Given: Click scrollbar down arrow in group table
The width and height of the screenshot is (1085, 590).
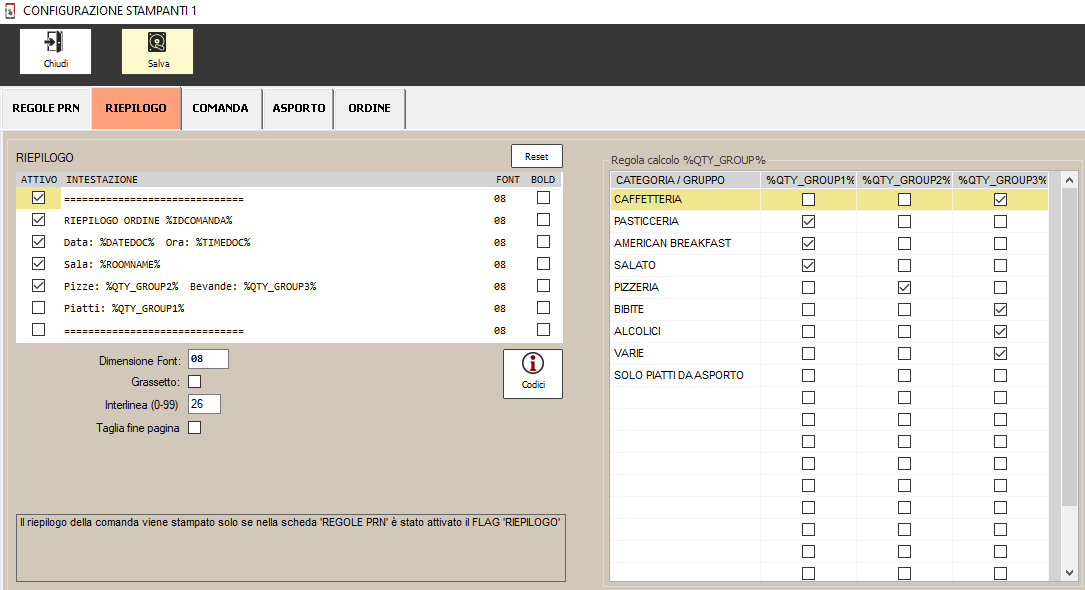Looking at the screenshot, I should (1069, 572).
